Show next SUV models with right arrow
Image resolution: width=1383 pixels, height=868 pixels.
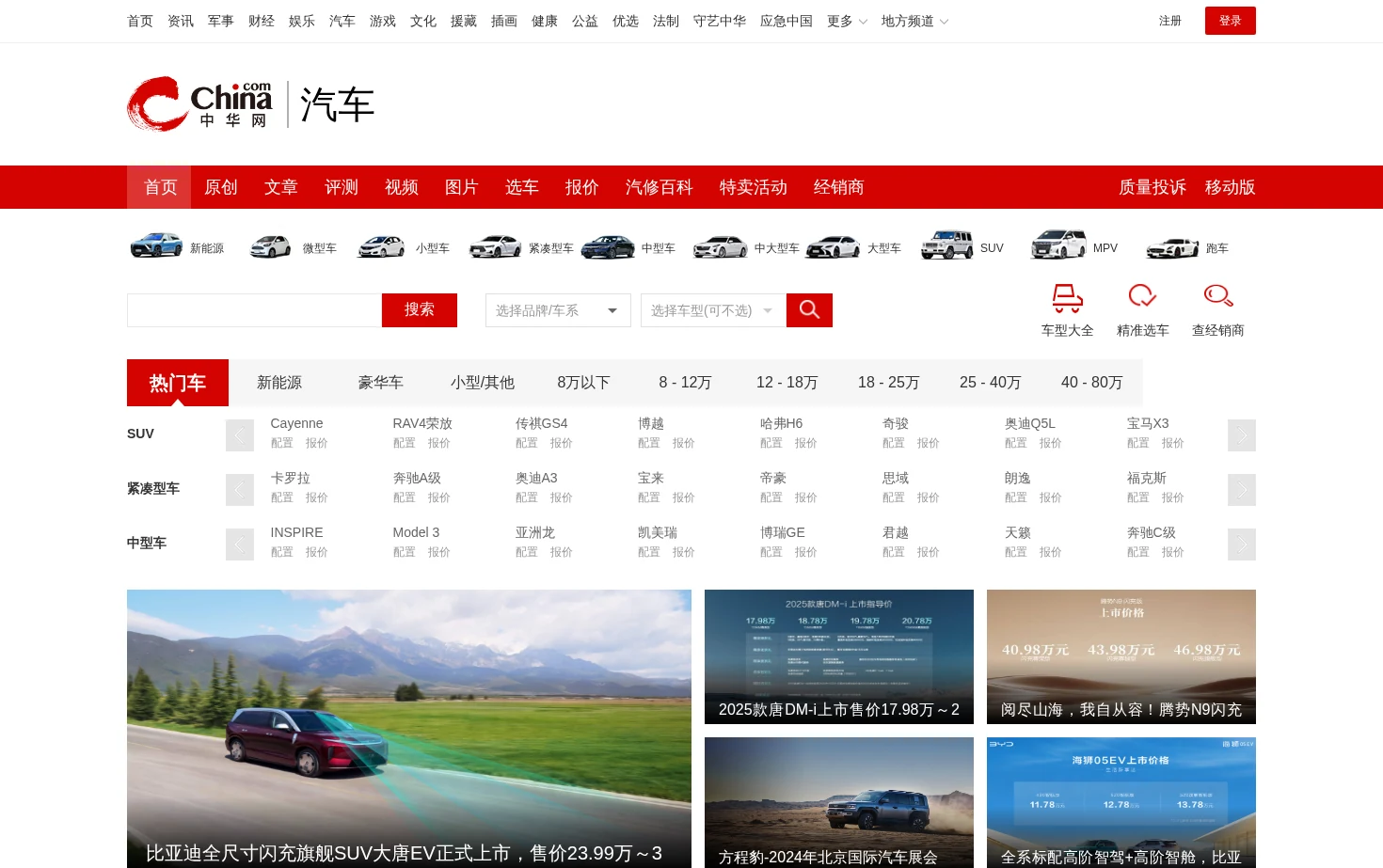[1242, 435]
